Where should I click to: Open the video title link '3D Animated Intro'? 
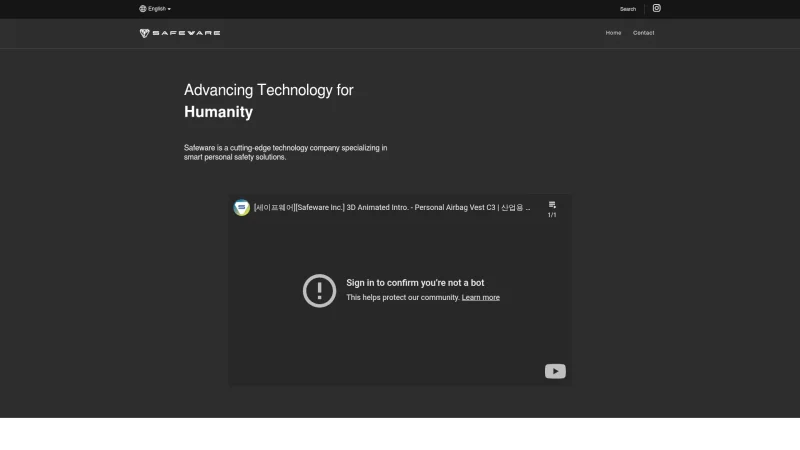(392, 208)
